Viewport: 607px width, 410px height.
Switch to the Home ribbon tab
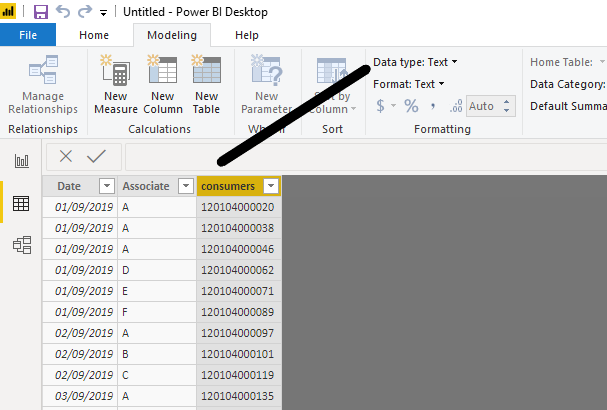click(x=94, y=35)
